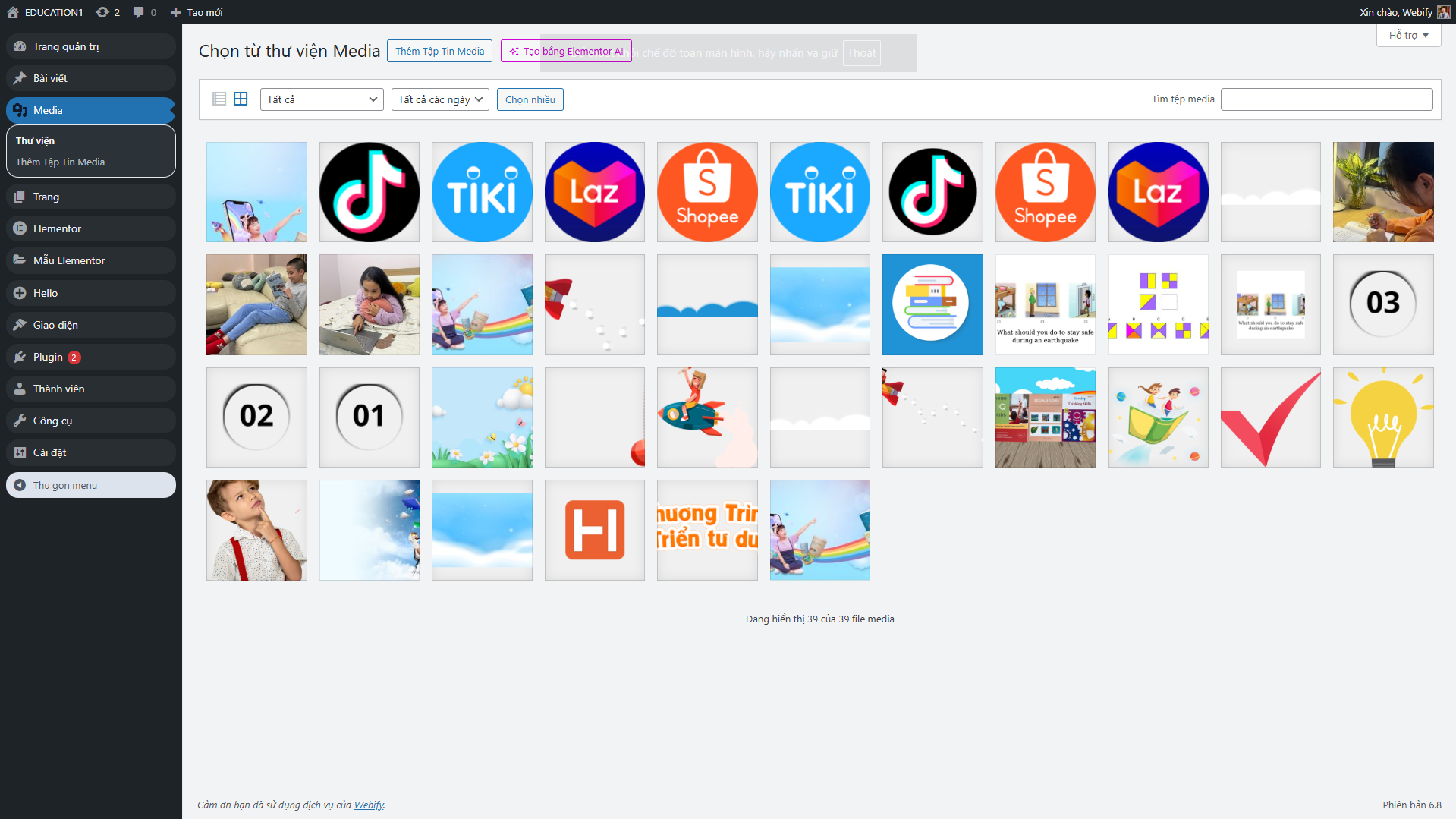
Task: Click the Bài viết pin icon
Action: 20,78
